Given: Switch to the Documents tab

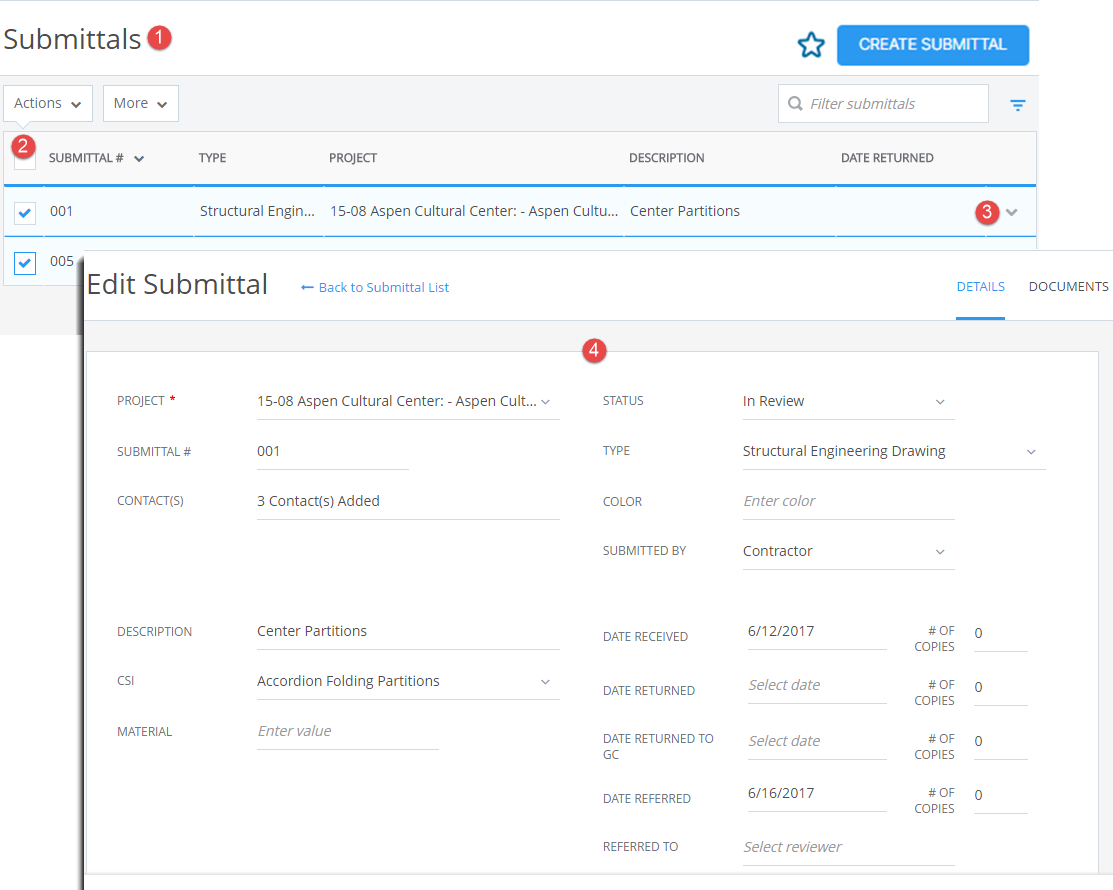Looking at the screenshot, I should pos(1068,287).
